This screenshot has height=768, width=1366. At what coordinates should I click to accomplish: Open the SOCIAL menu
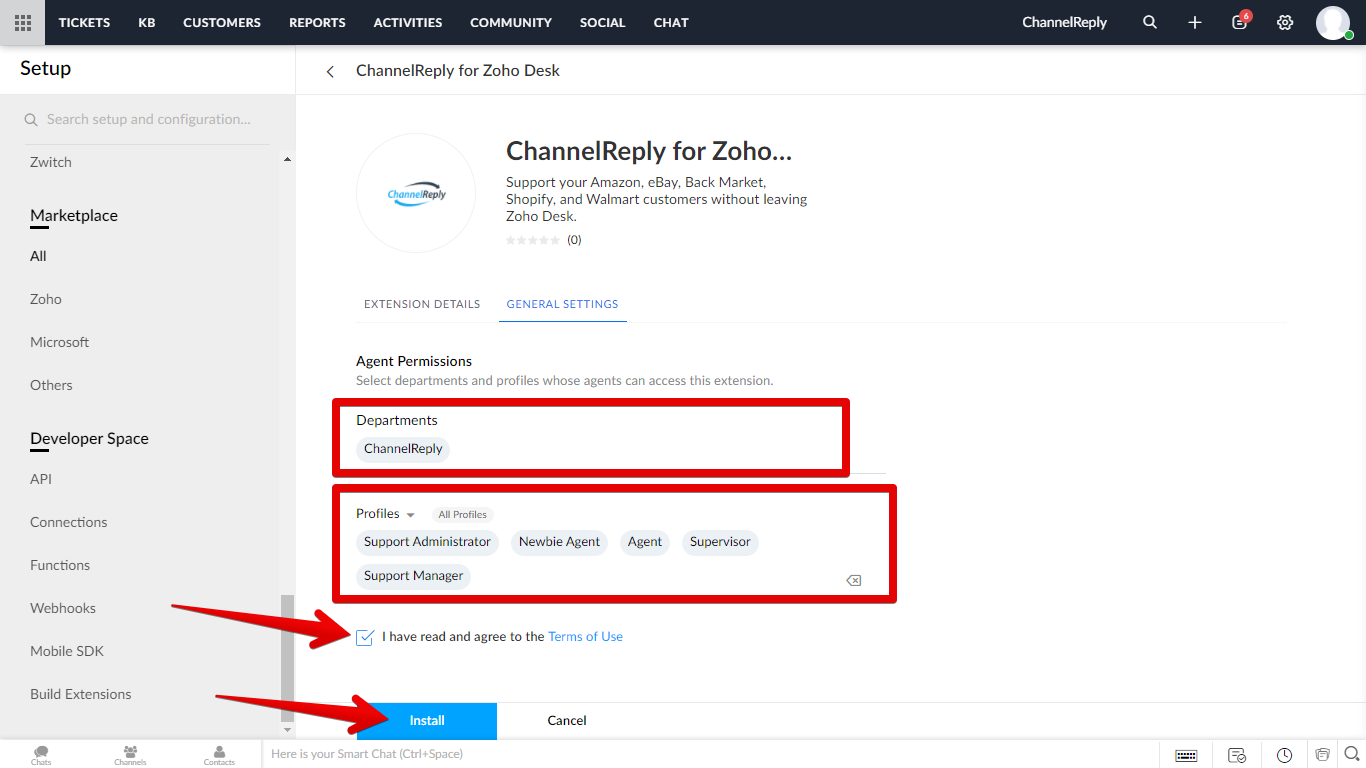[x=602, y=22]
